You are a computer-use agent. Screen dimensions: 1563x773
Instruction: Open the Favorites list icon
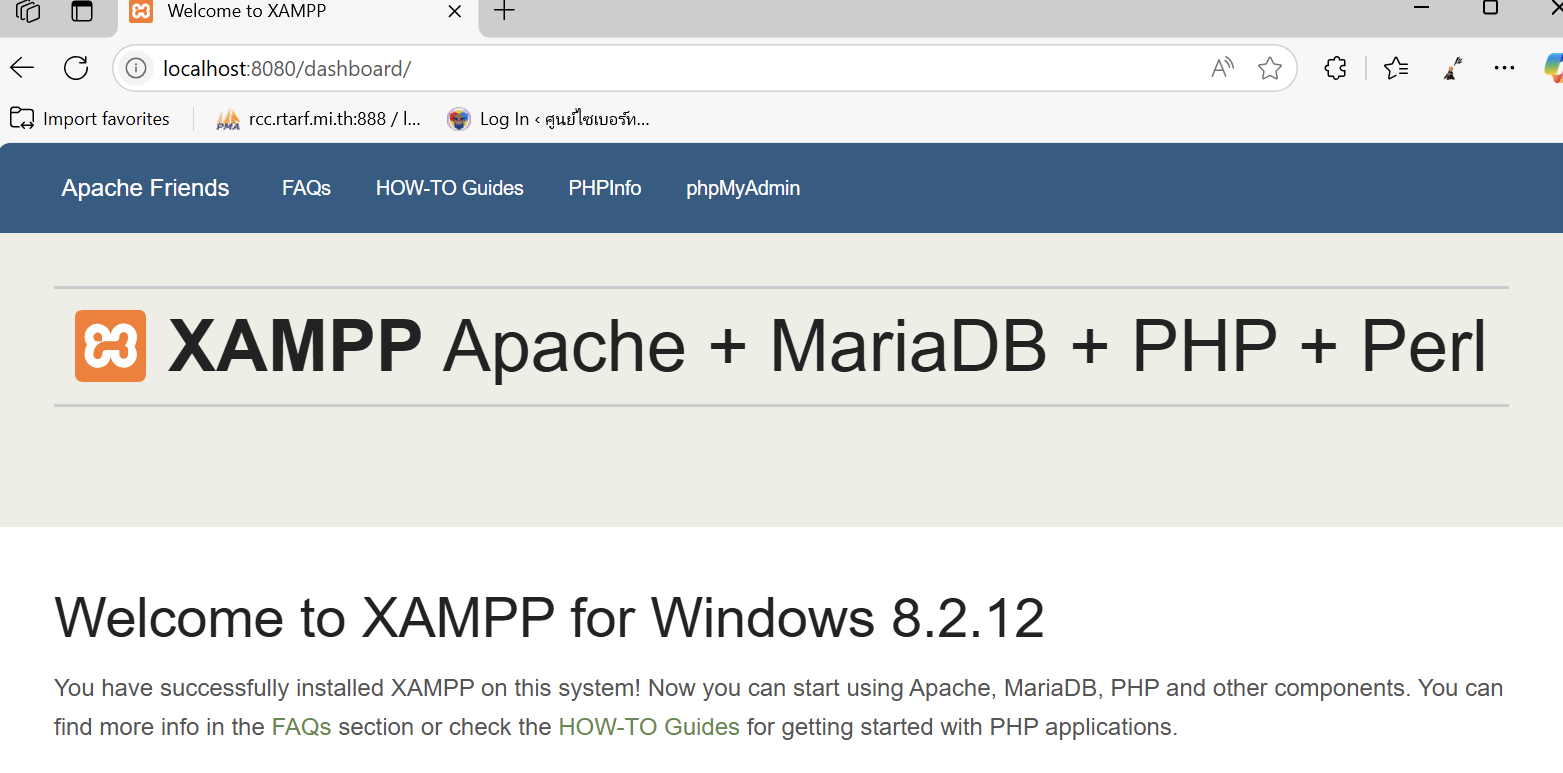1396,68
